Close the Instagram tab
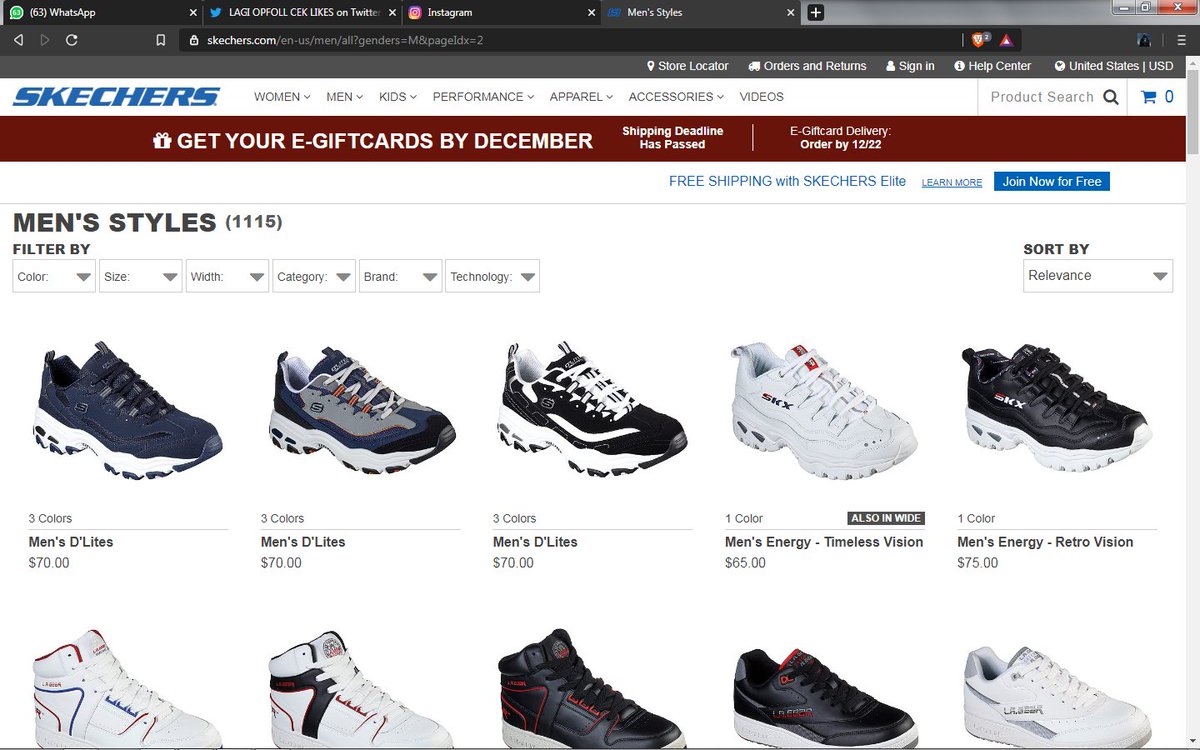Image resolution: width=1200 pixels, height=750 pixels. (590, 13)
